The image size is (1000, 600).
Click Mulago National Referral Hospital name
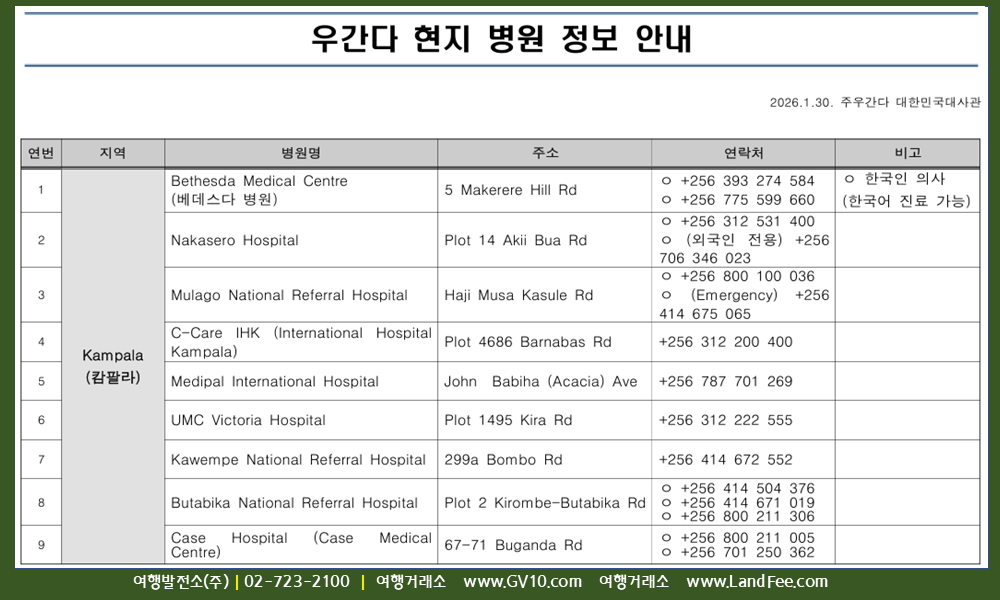(289, 295)
